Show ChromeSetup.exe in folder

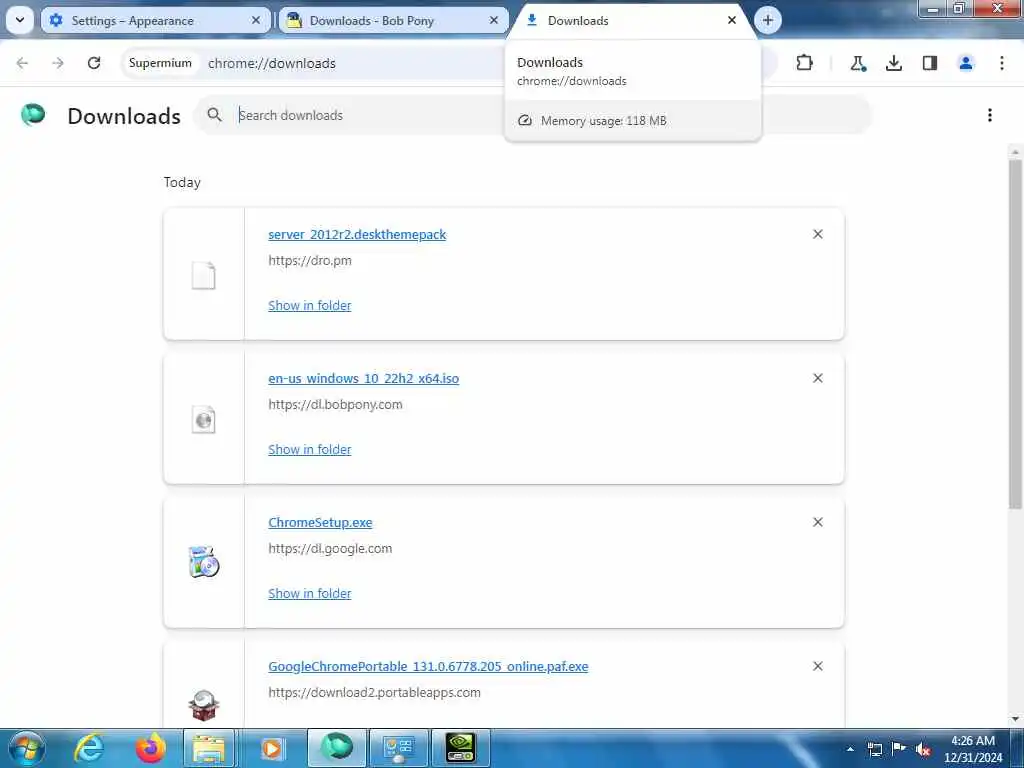pos(310,594)
